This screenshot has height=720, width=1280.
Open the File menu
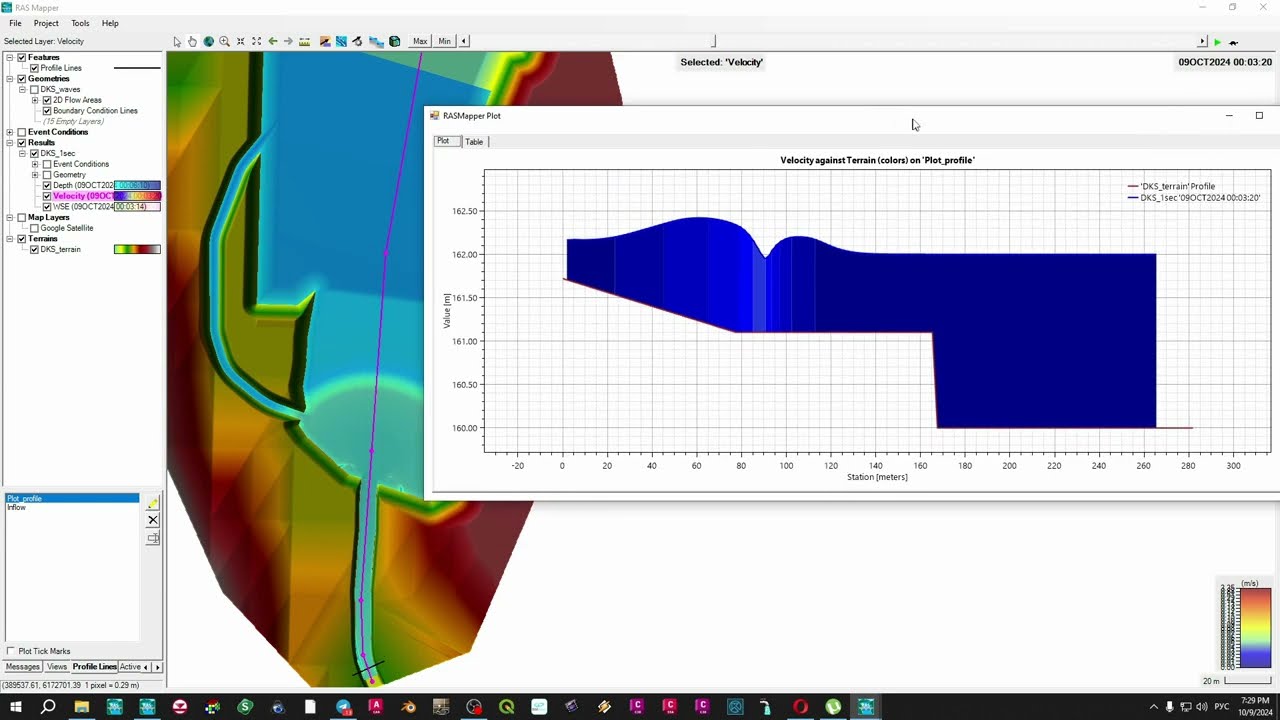(15, 23)
